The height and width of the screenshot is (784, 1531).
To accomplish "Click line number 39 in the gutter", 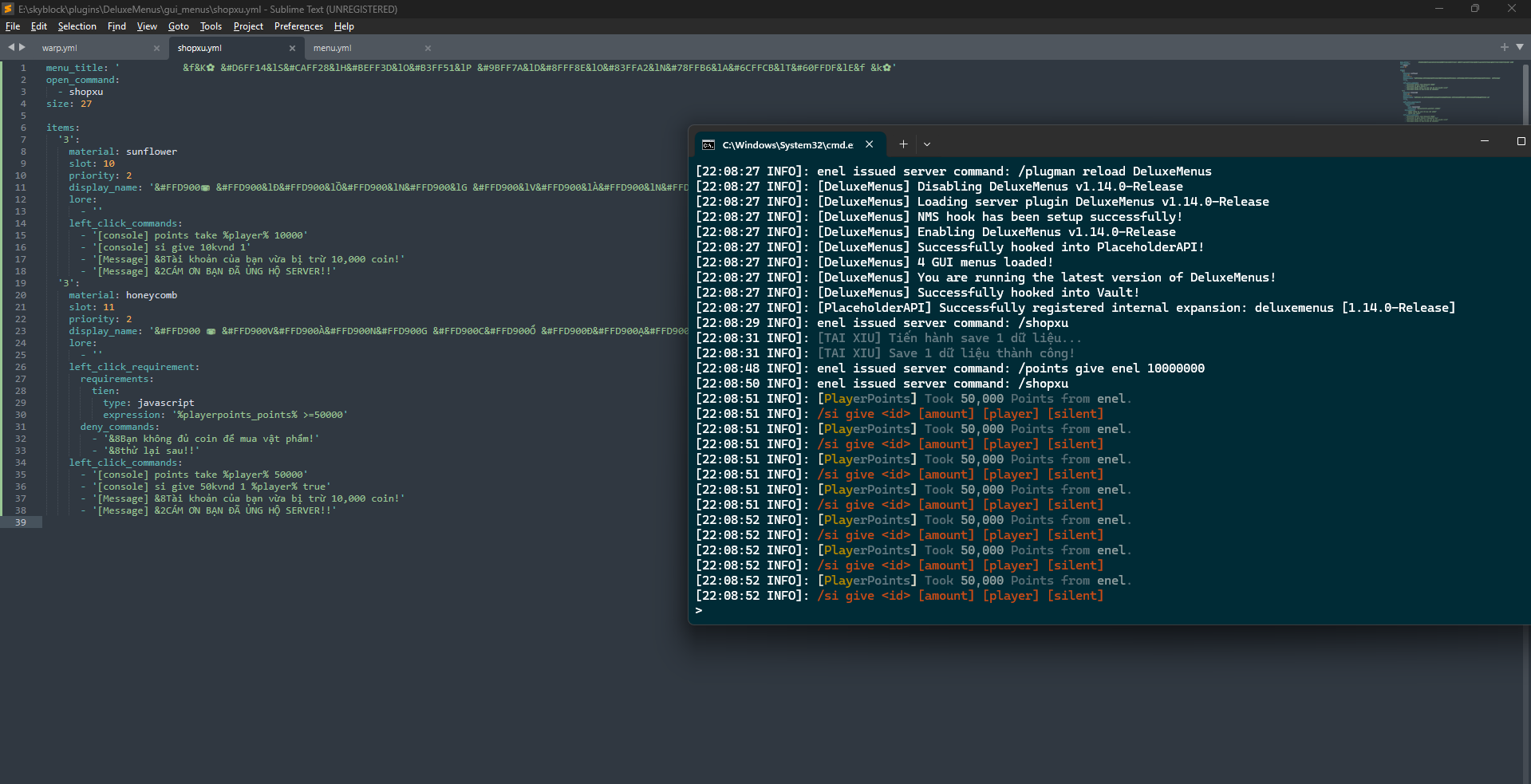I will (x=20, y=522).
